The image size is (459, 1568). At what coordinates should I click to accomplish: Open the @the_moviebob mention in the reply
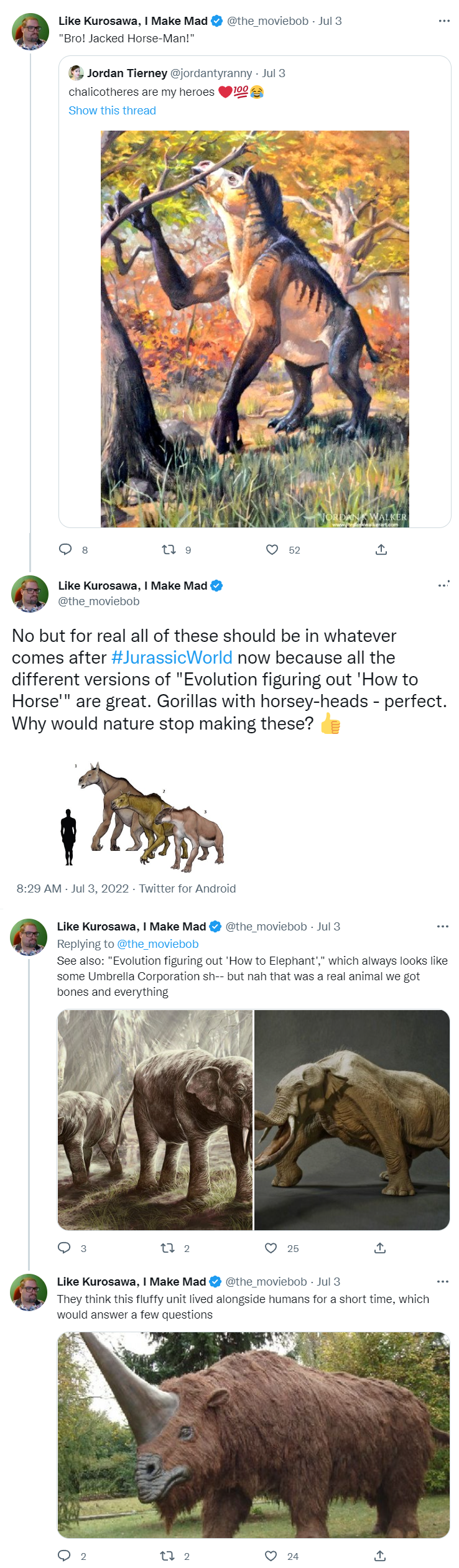[158, 944]
